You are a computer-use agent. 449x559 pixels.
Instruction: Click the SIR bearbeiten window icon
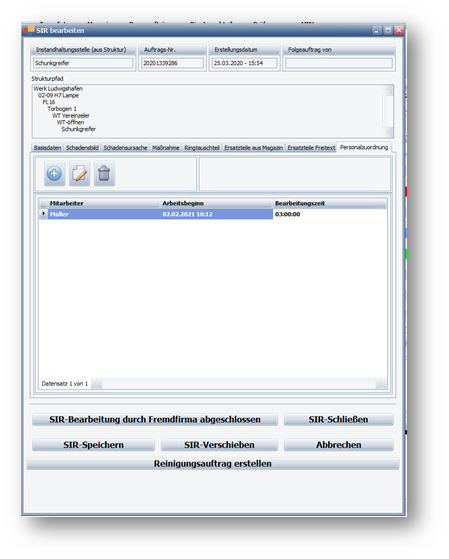point(29,31)
